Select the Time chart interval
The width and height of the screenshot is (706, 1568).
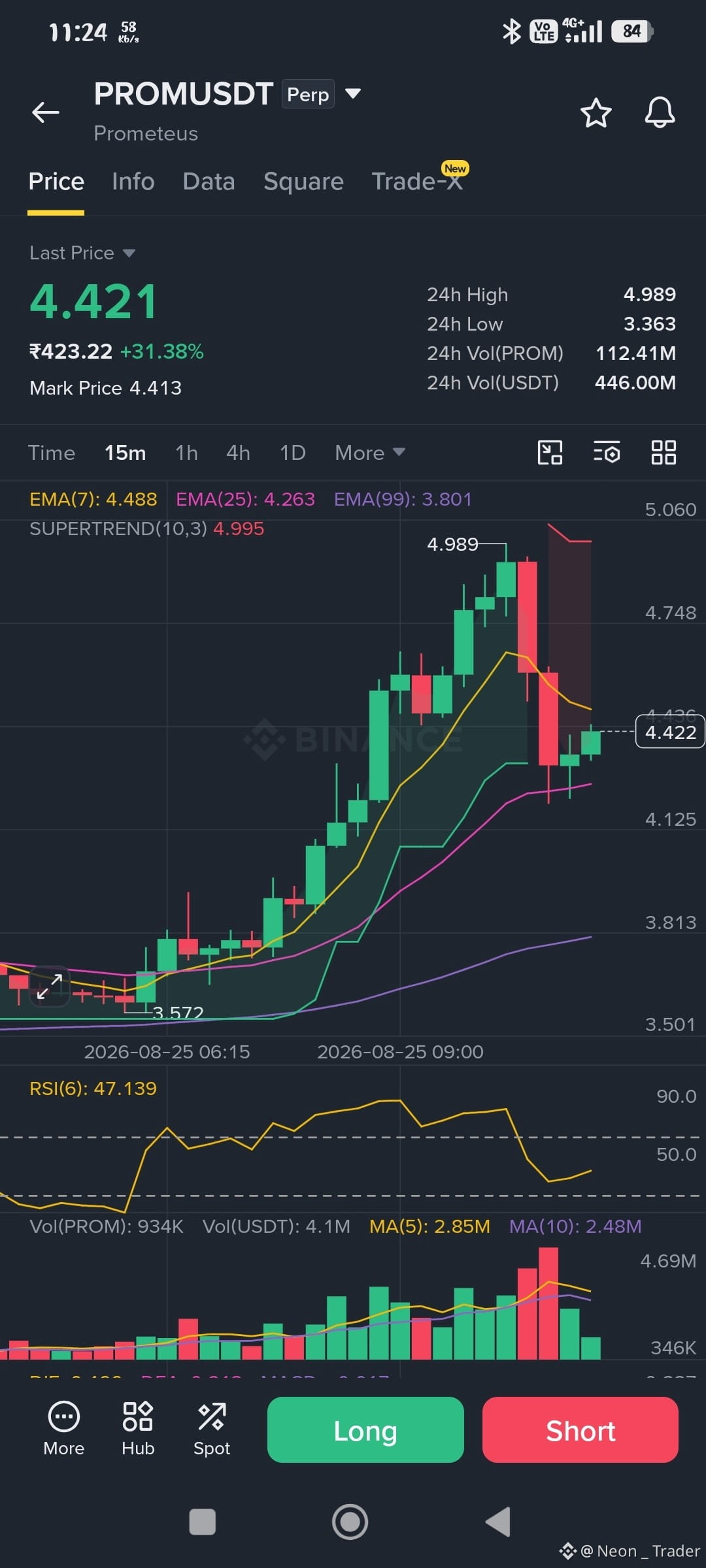(52, 453)
